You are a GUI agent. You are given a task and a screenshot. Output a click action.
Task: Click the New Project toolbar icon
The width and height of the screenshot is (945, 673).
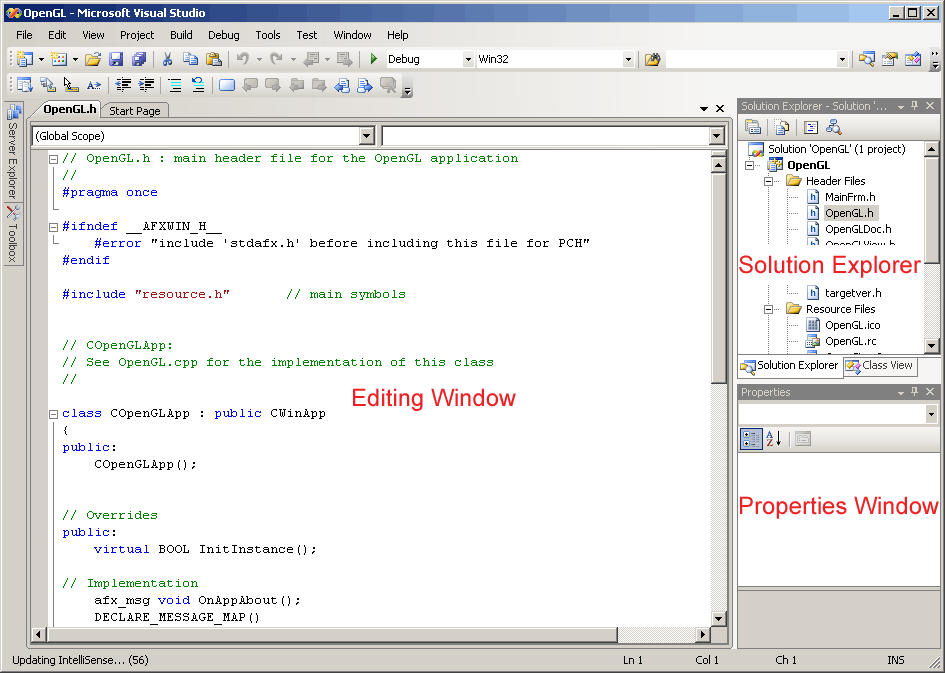pos(25,59)
